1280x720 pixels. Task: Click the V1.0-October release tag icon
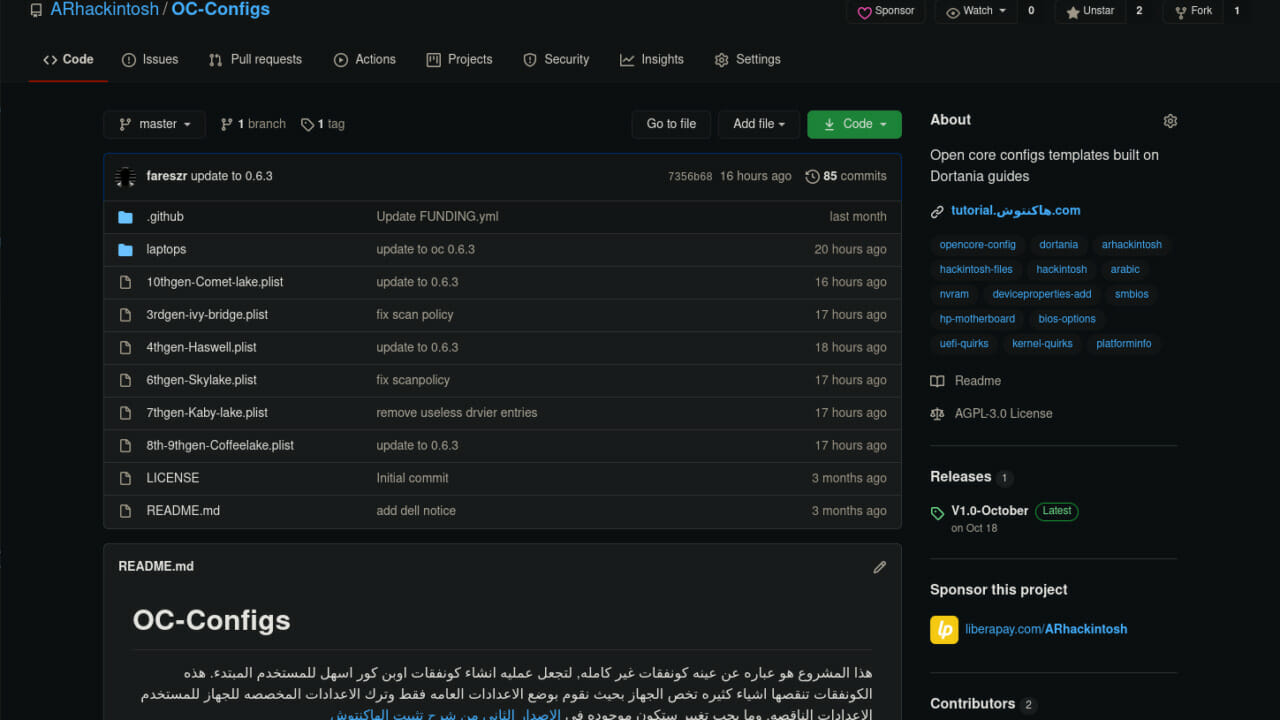[937, 512]
